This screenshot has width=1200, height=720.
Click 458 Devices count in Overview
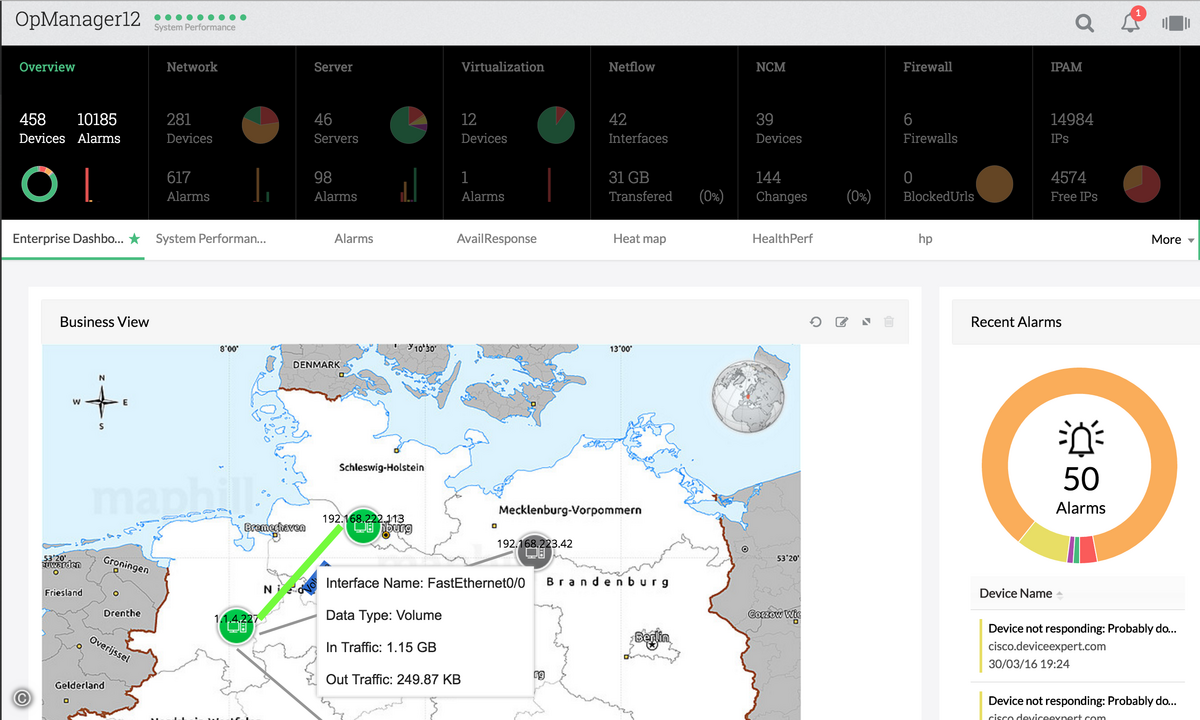click(42, 128)
